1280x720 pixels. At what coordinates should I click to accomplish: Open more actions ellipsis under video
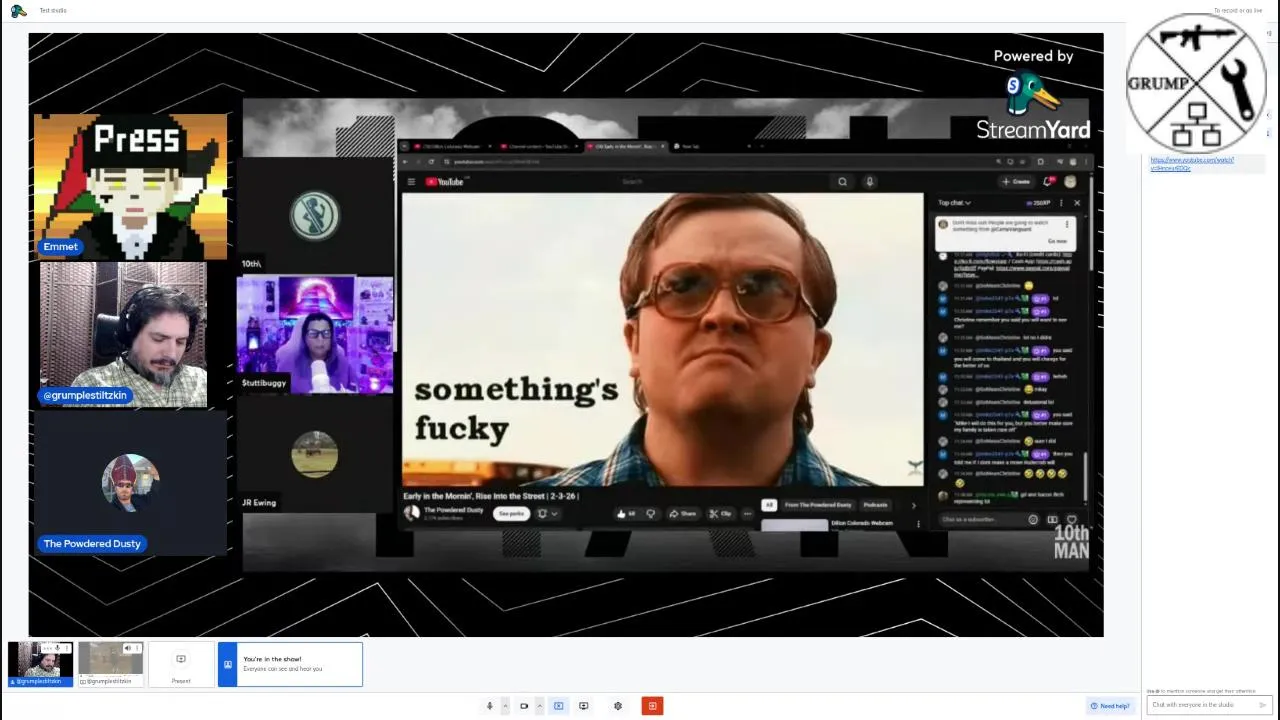coord(747,514)
